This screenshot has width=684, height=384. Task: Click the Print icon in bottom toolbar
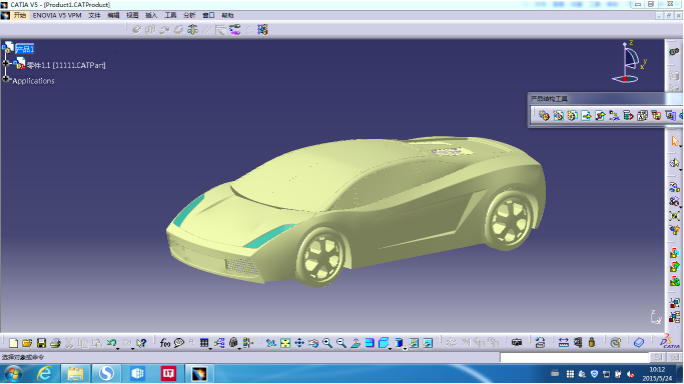(x=55, y=343)
